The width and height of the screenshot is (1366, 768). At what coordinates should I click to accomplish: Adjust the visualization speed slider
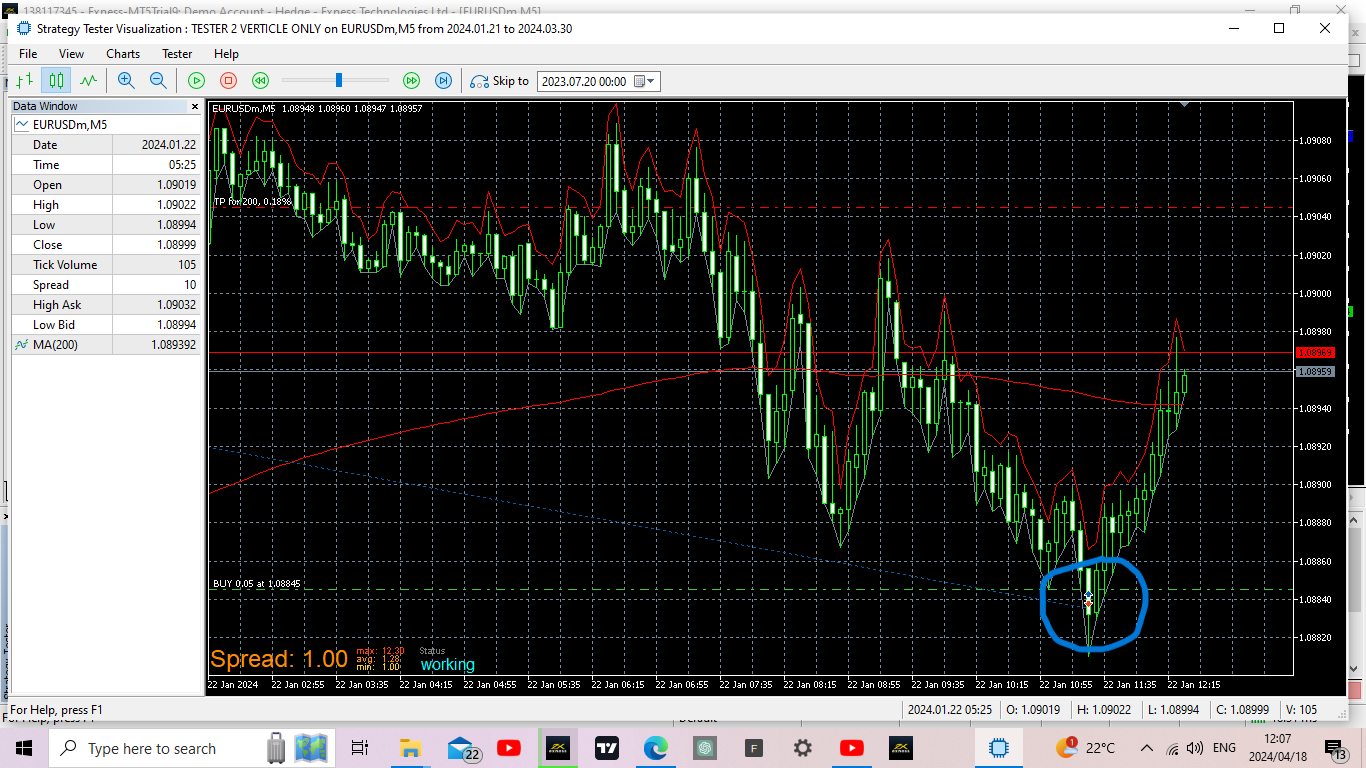pyautogui.click(x=339, y=80)
